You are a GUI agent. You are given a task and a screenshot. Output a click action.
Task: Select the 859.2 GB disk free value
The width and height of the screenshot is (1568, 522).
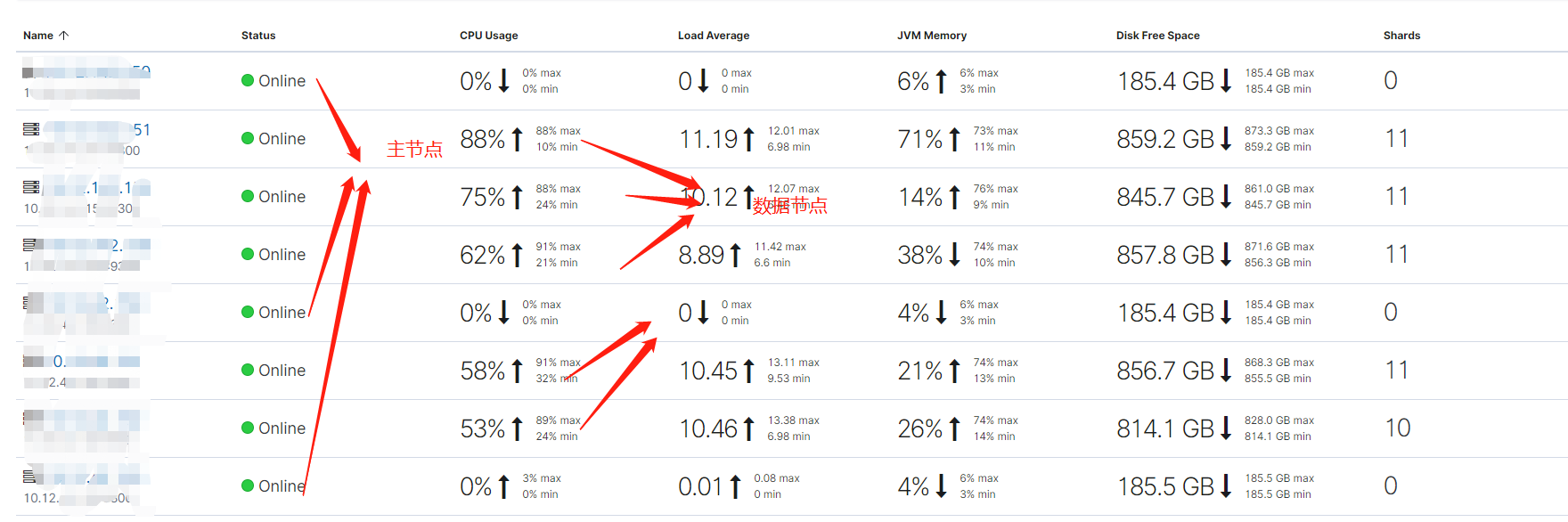1165,139
